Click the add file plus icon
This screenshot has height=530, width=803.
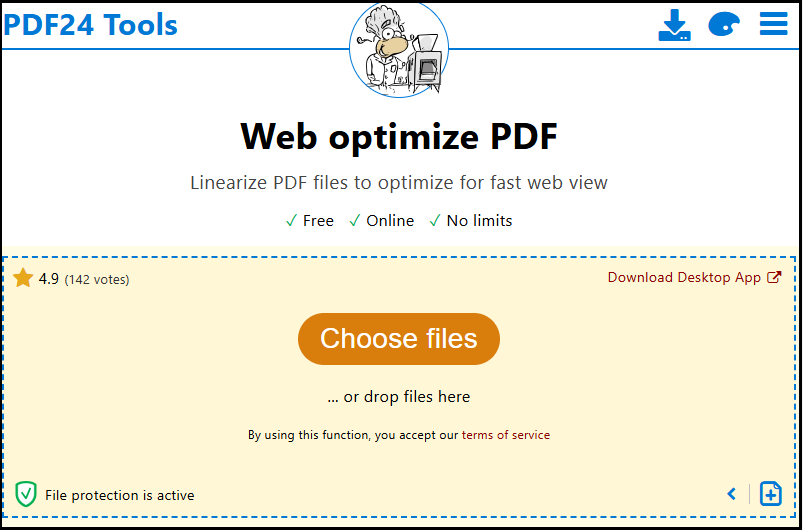(770, 494)
